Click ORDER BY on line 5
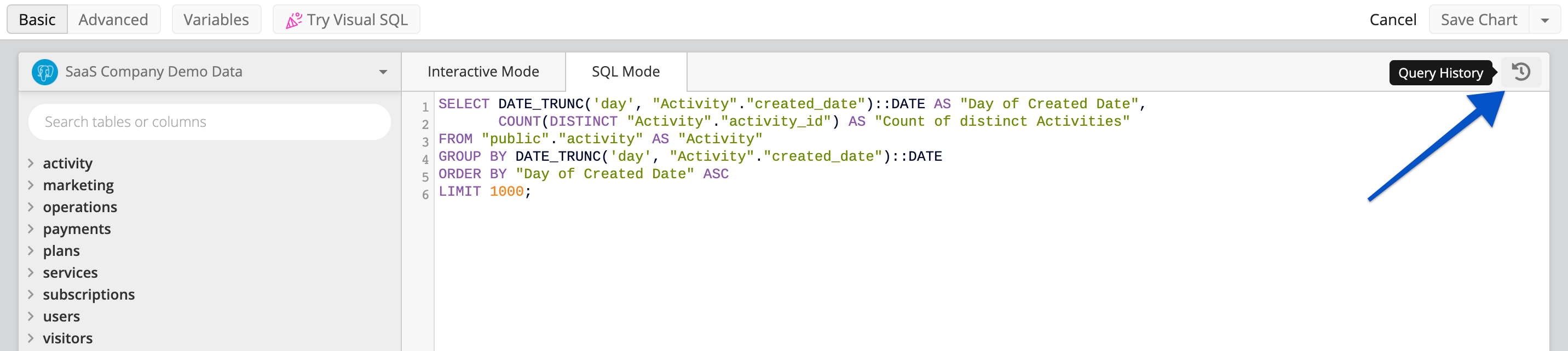This screenshot has width=1568, height=351. point(472,174)
